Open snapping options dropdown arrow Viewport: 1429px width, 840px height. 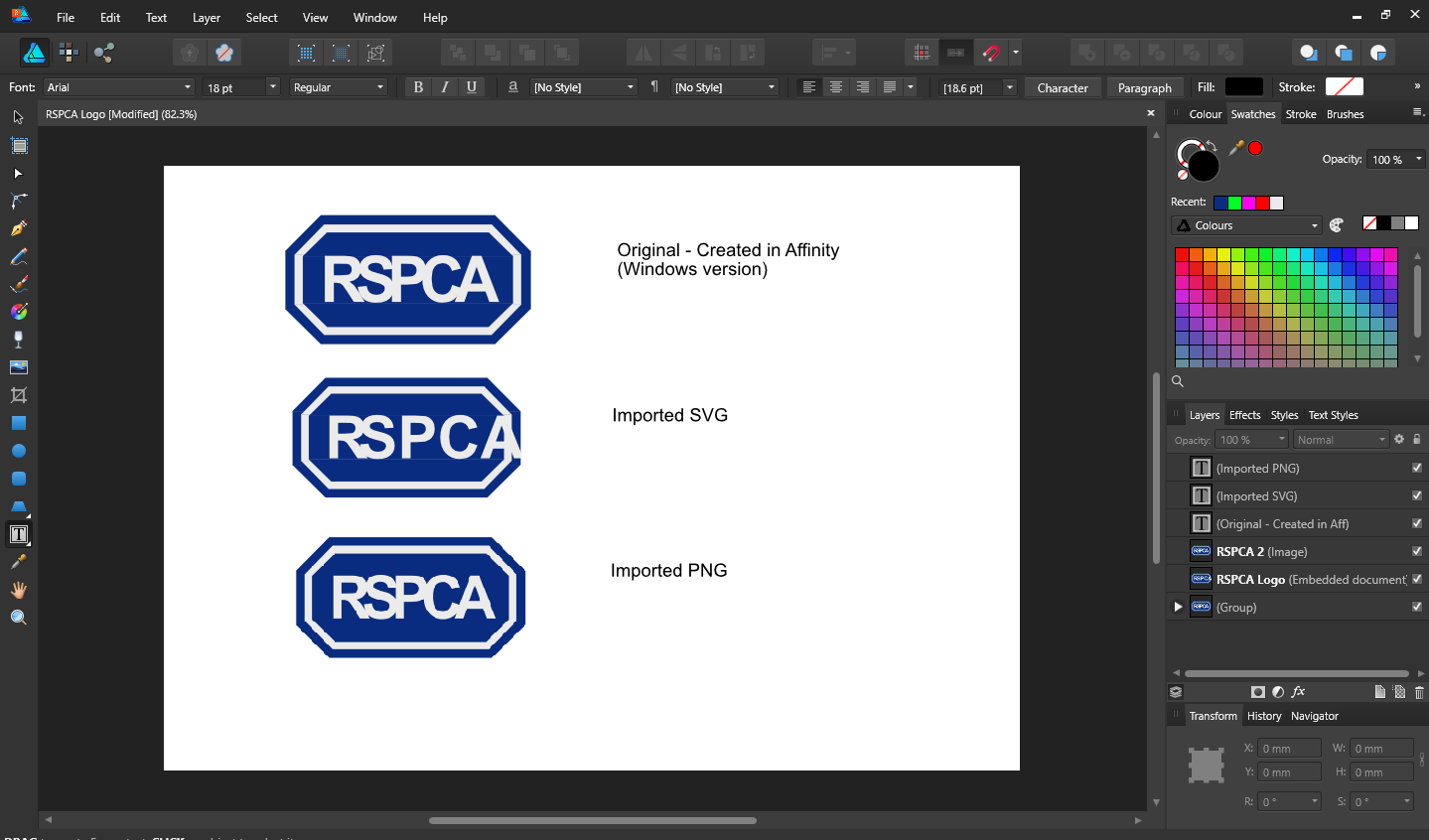click(1015, 53)
